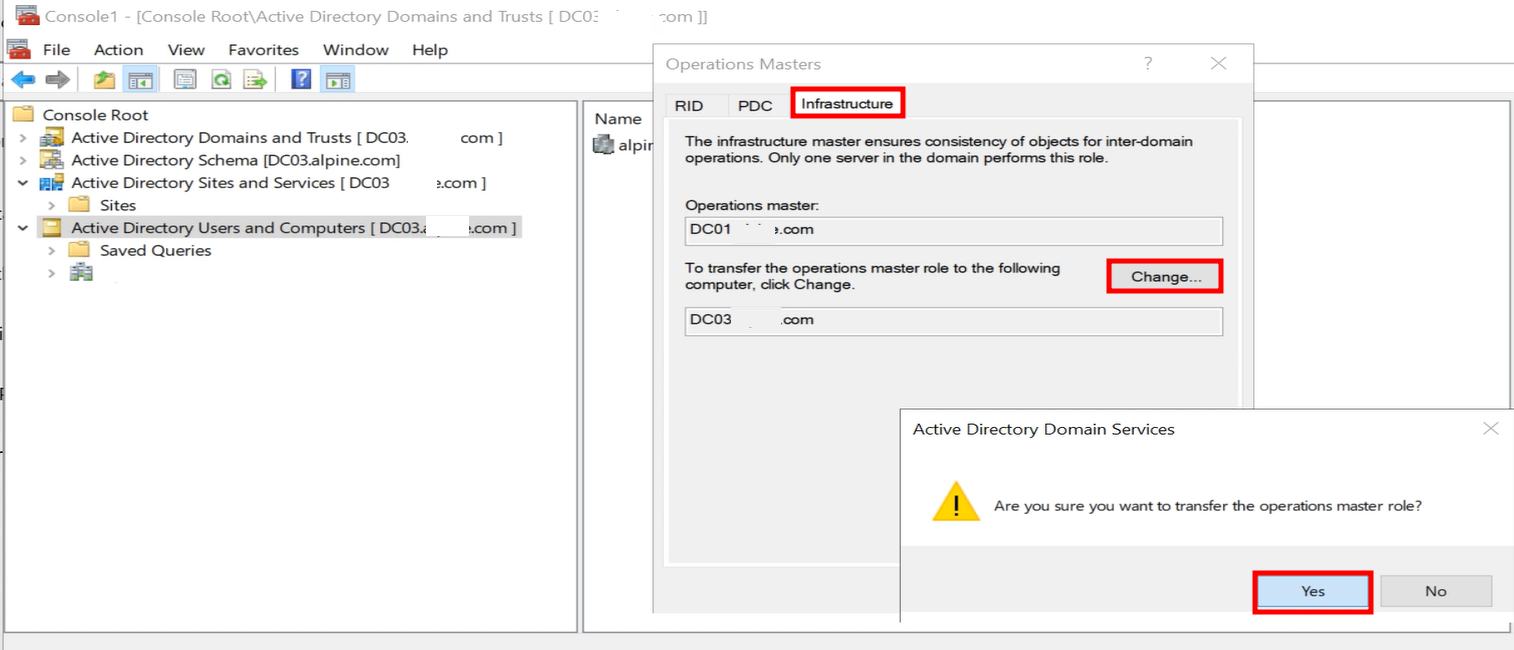
Task: Expand the Saved Queries folder
Action: point(51,250)
